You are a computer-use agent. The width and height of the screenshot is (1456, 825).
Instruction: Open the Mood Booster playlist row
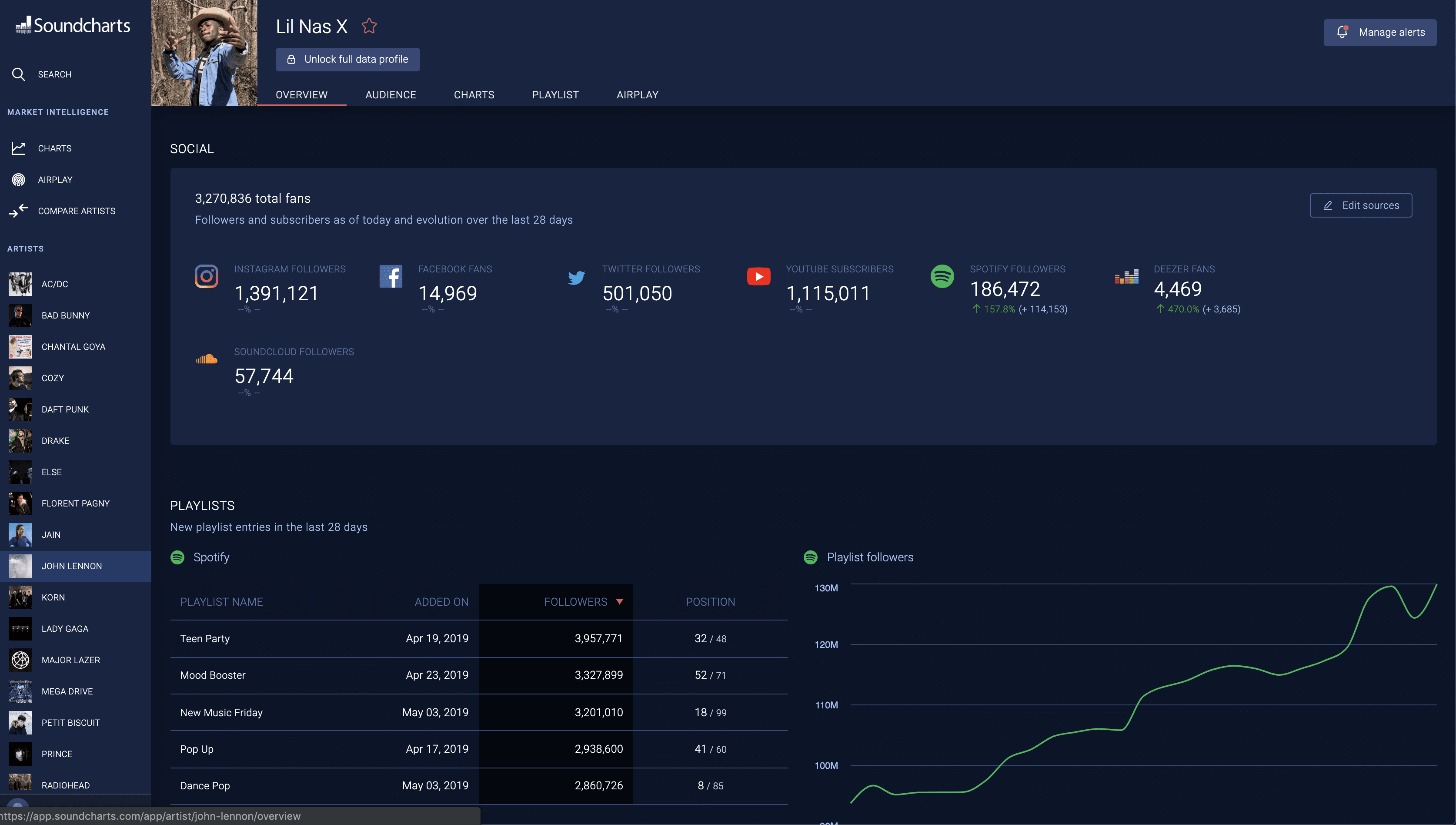point(479,675)
